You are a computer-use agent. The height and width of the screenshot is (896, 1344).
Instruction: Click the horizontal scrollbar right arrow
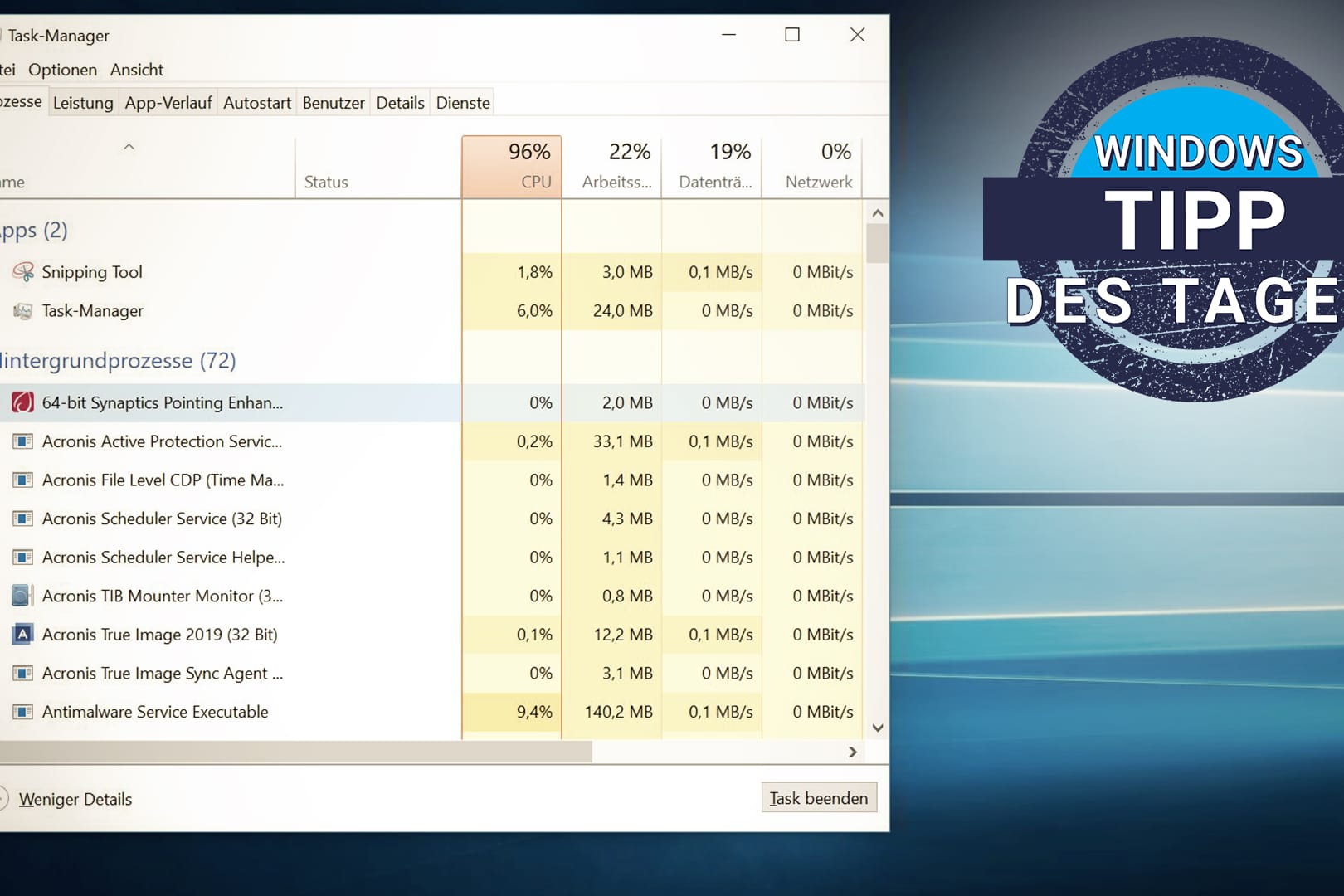tap(853, 752)
